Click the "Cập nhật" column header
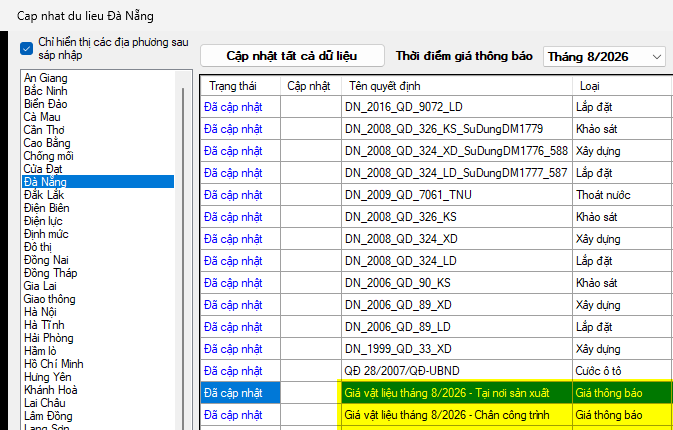Viewport: 673px width, 430px height. pyautogui.click(x=311, y=86)
